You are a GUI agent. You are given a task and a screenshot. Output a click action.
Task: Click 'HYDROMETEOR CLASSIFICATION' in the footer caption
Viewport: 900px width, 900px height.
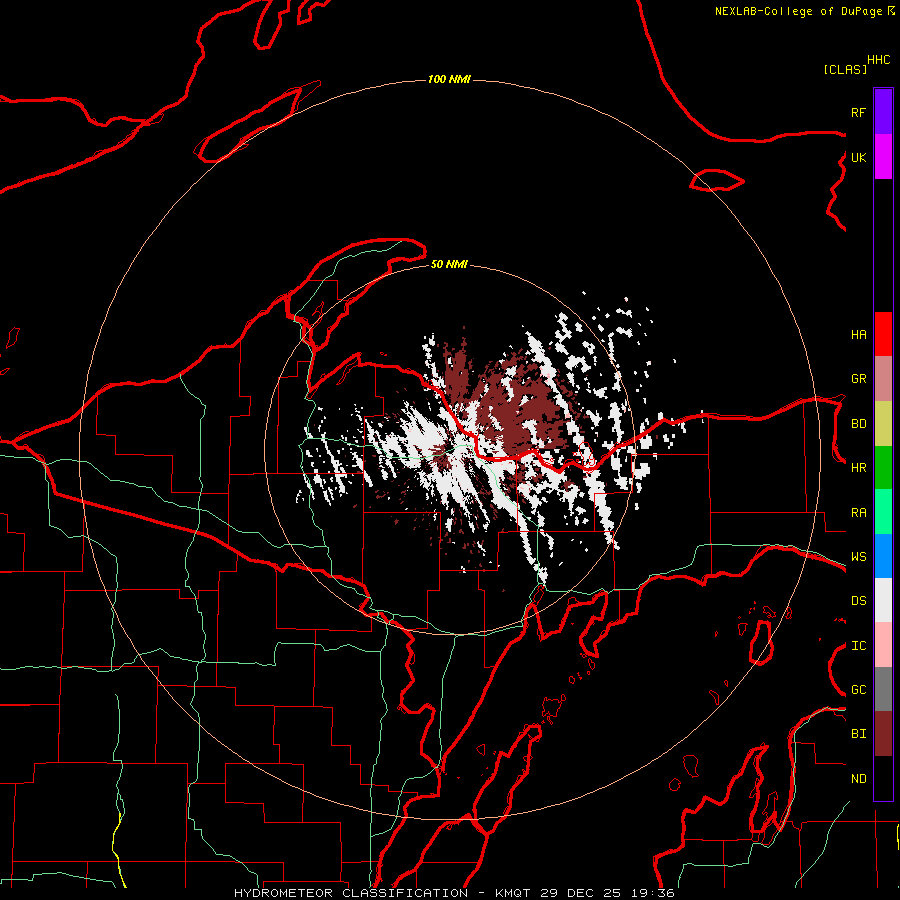pyautogui.click(x=351, y=893)
